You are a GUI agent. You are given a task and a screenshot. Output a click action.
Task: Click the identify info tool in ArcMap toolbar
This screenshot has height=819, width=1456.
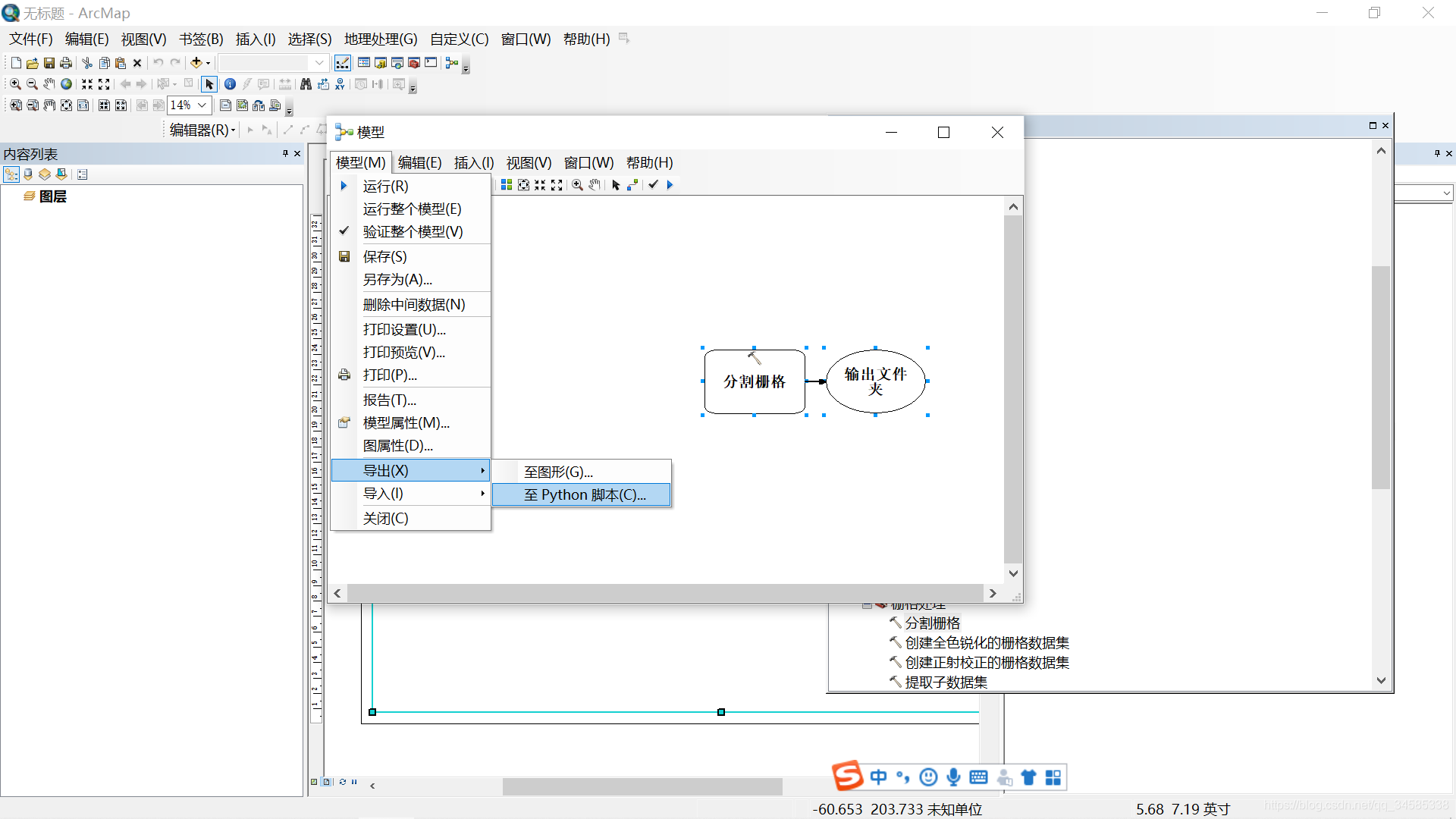pyautogui.click(x=230, y=84)
